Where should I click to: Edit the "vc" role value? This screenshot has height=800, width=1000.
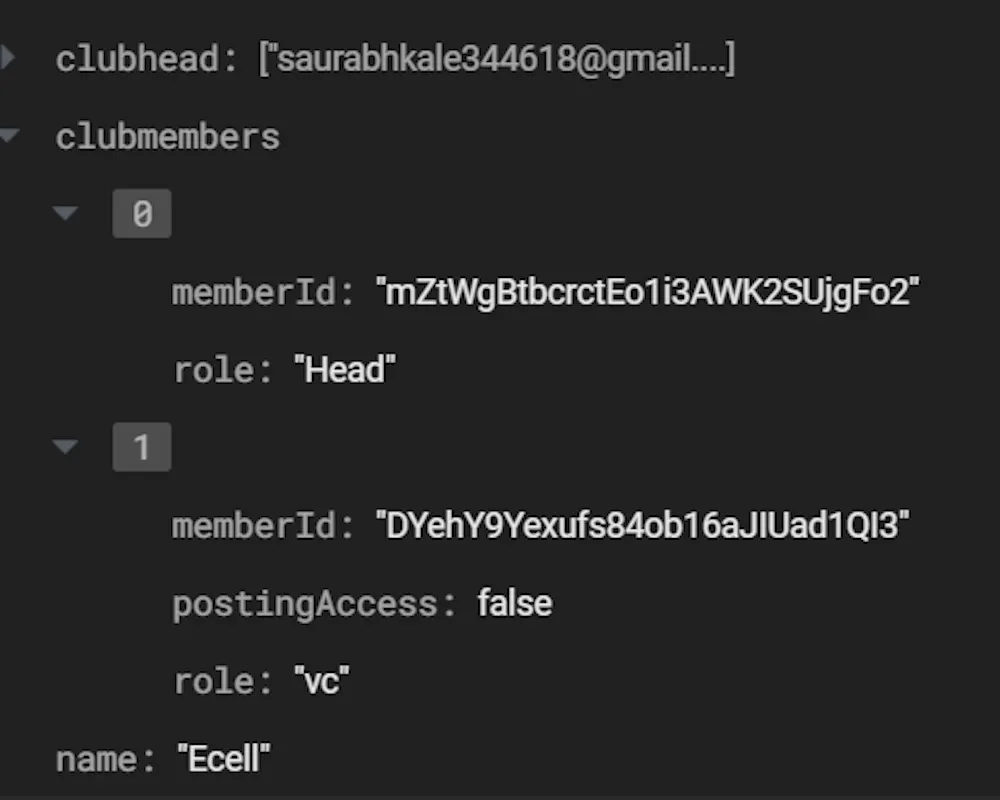(x=322, y=682)
